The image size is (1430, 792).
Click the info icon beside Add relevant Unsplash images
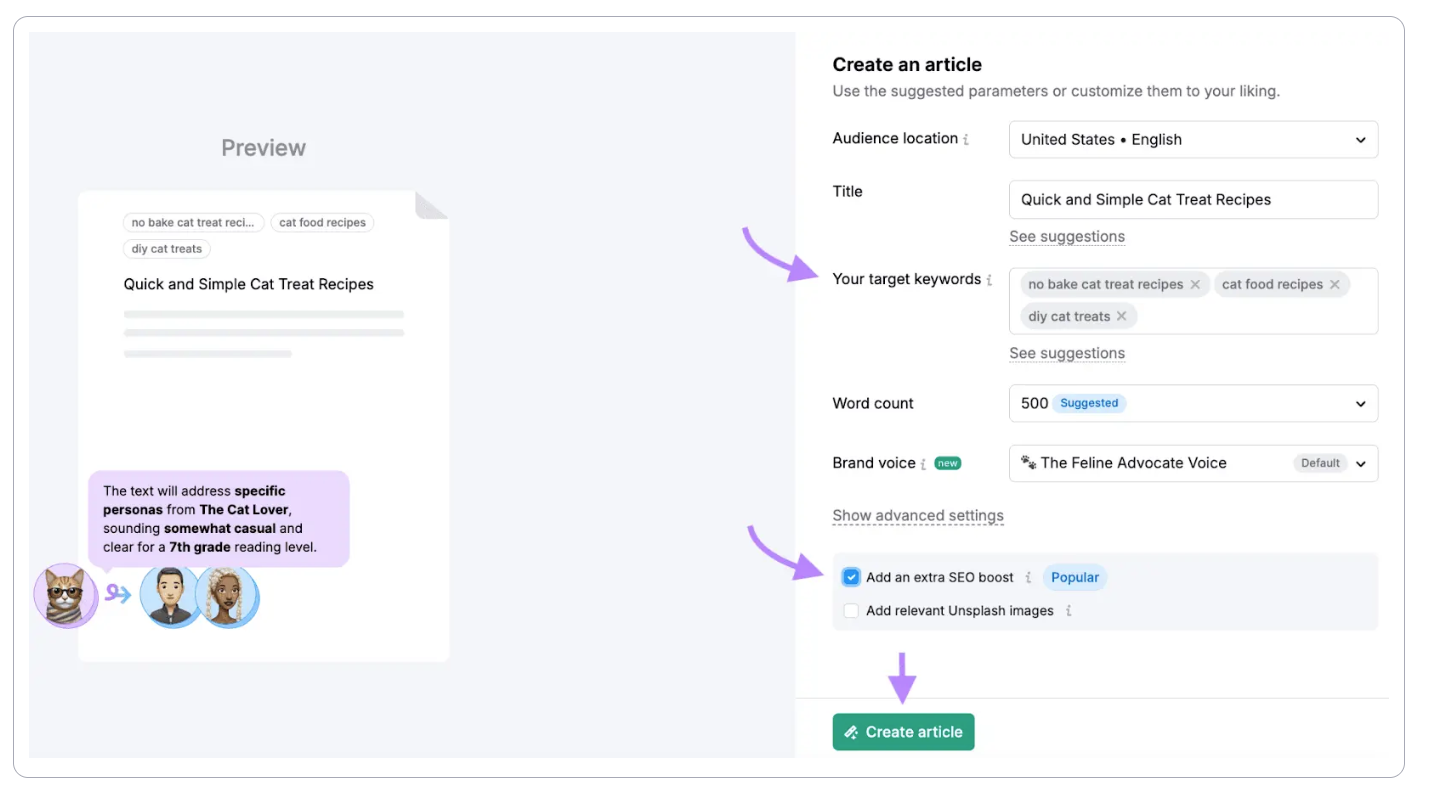(x=1070, y=610)
